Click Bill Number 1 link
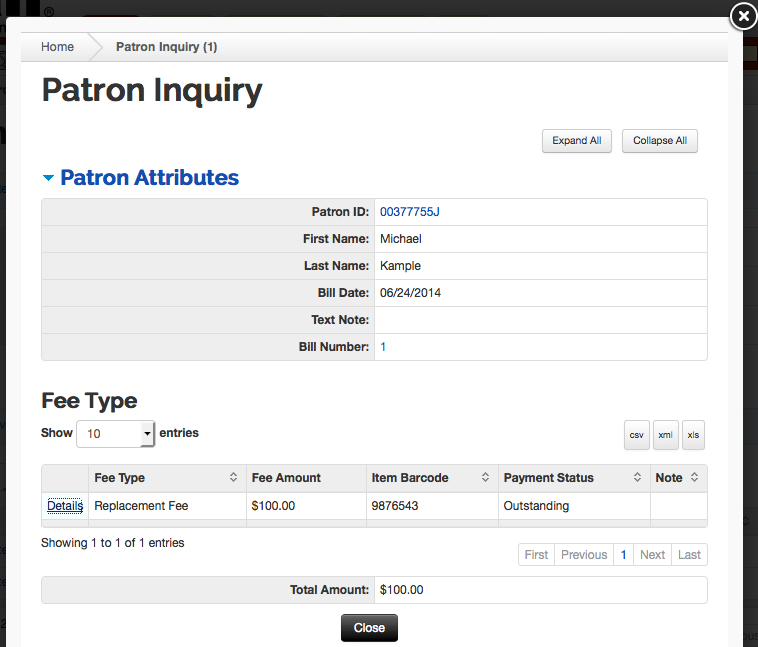 tap(383, 347)
